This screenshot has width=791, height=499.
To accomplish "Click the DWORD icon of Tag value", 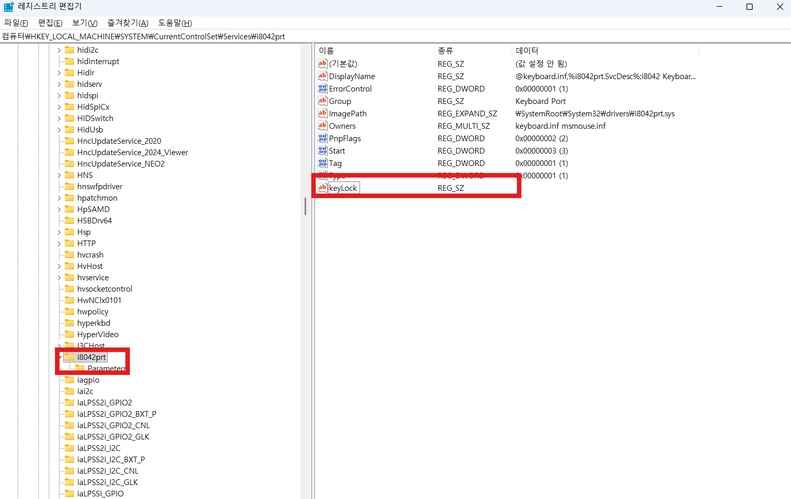I will point(323,163).
